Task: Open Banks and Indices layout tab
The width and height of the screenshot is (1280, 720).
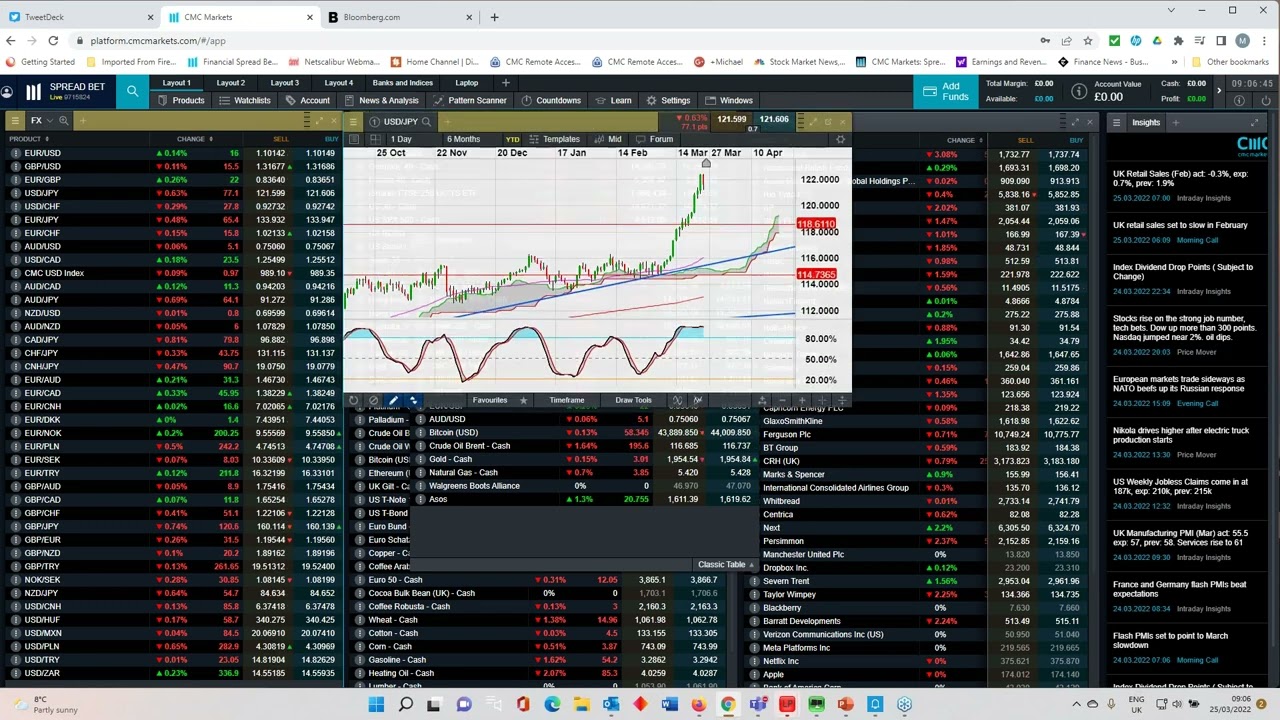Action: click(x=402, y=83)
